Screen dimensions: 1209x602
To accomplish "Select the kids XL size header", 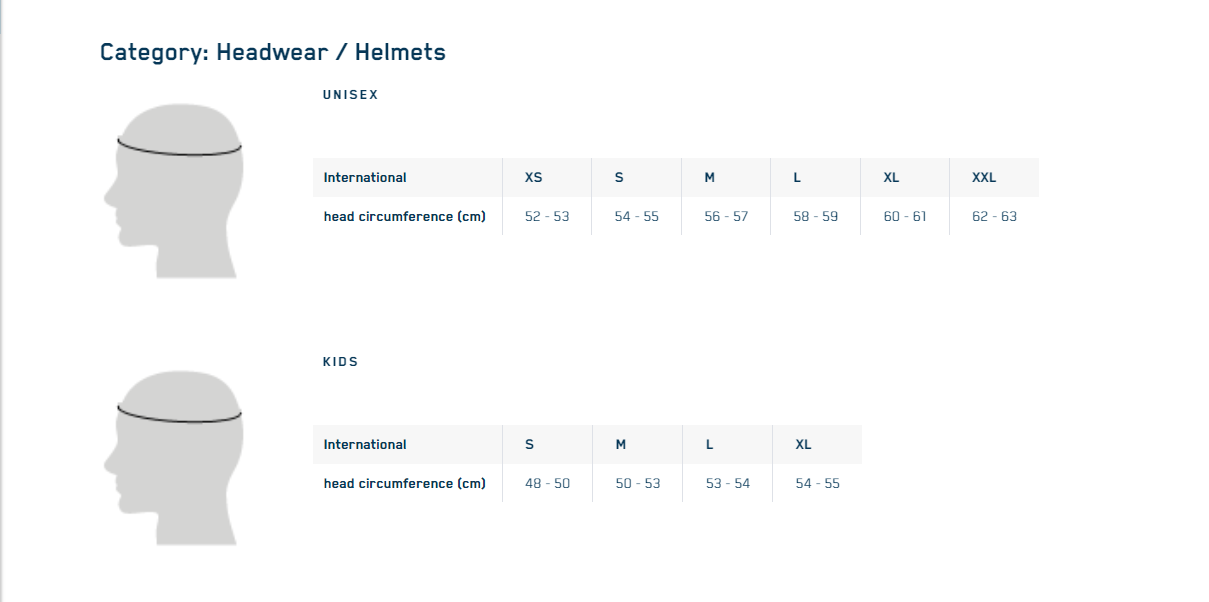I will click(x=803, y=445).
